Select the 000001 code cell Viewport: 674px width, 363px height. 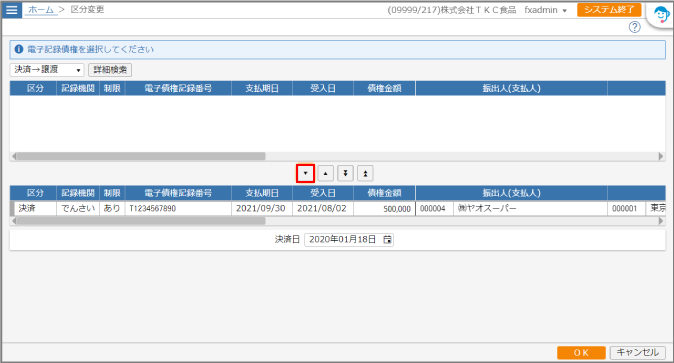626,208
